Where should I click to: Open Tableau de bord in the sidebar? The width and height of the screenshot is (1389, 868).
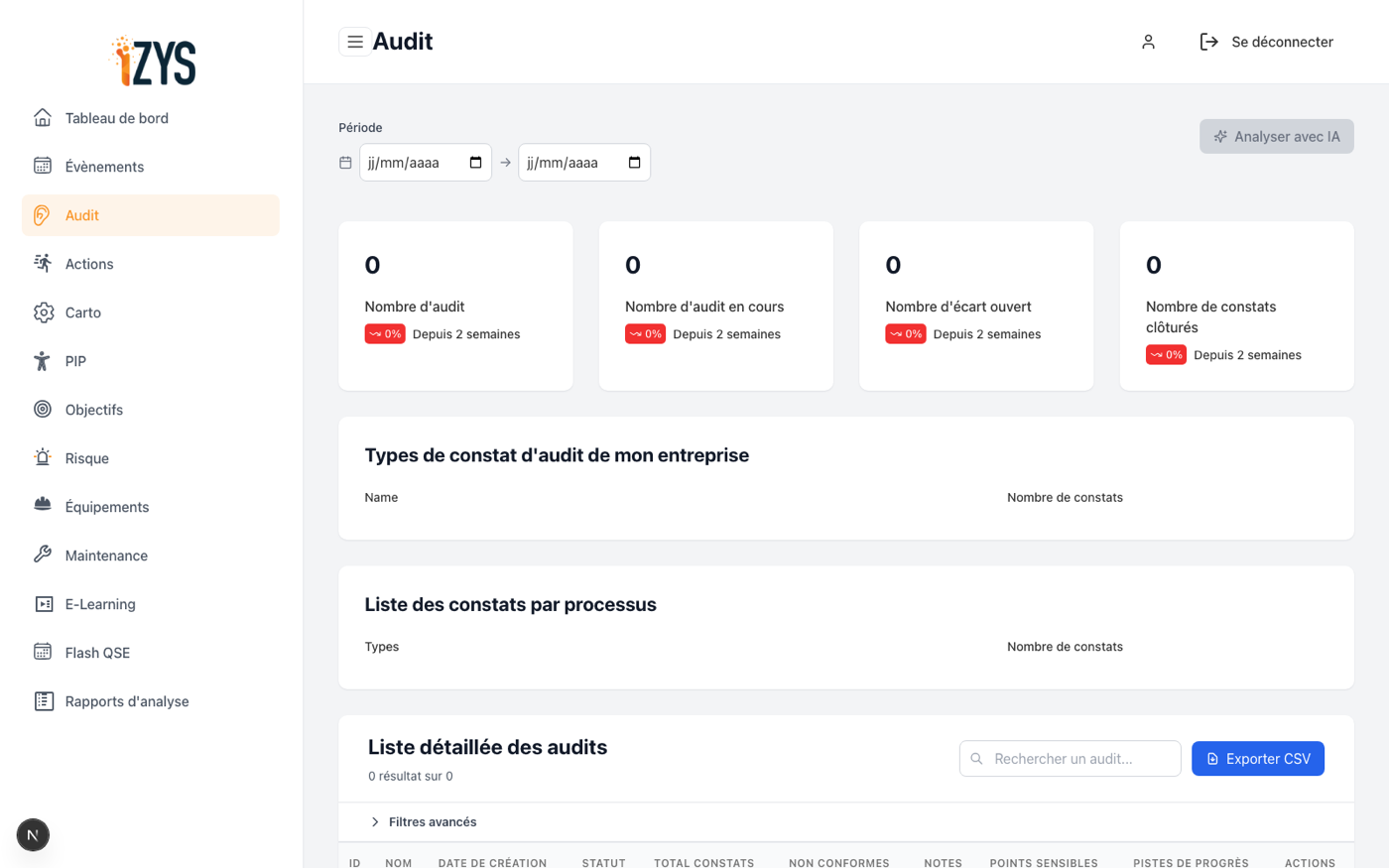coord(151,118)
